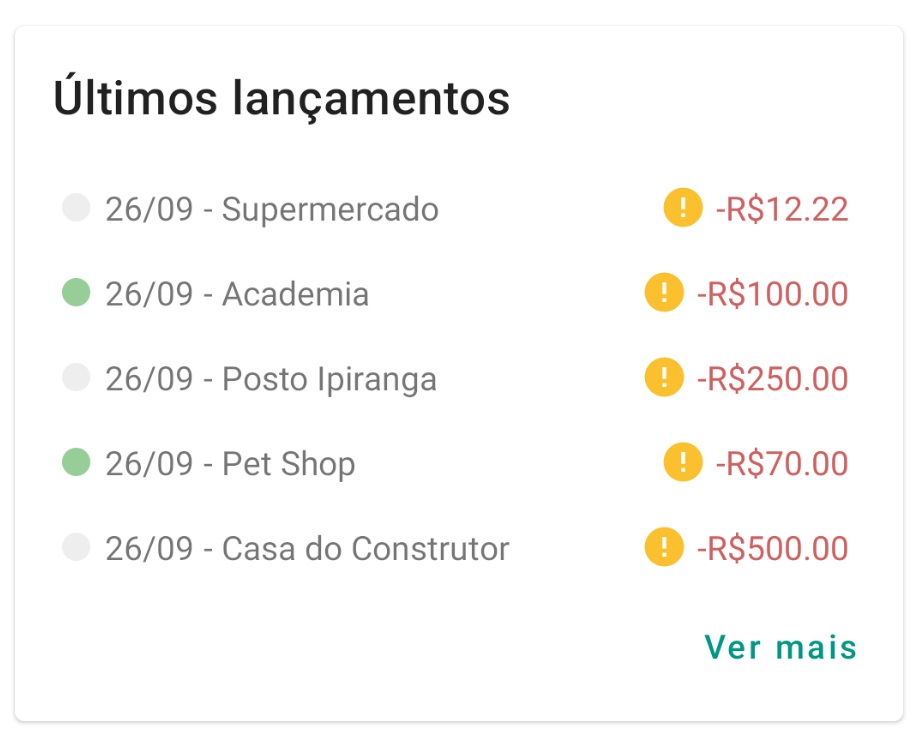
Task: Select the 26/09 Academia transaction
Action: [x=237, y=295]
